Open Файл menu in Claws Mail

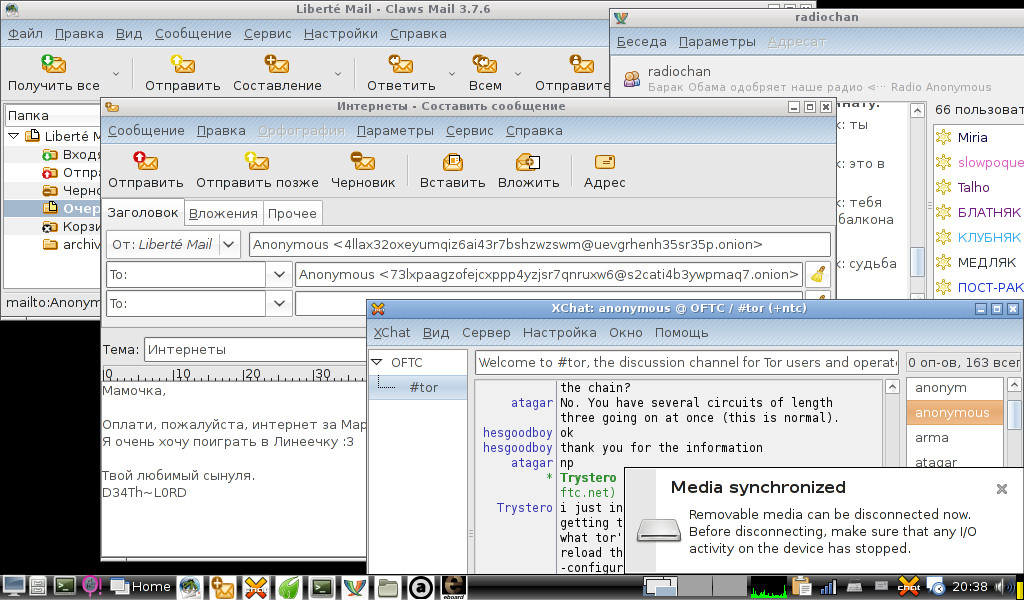pyautogui.click(x=25, y=33)
